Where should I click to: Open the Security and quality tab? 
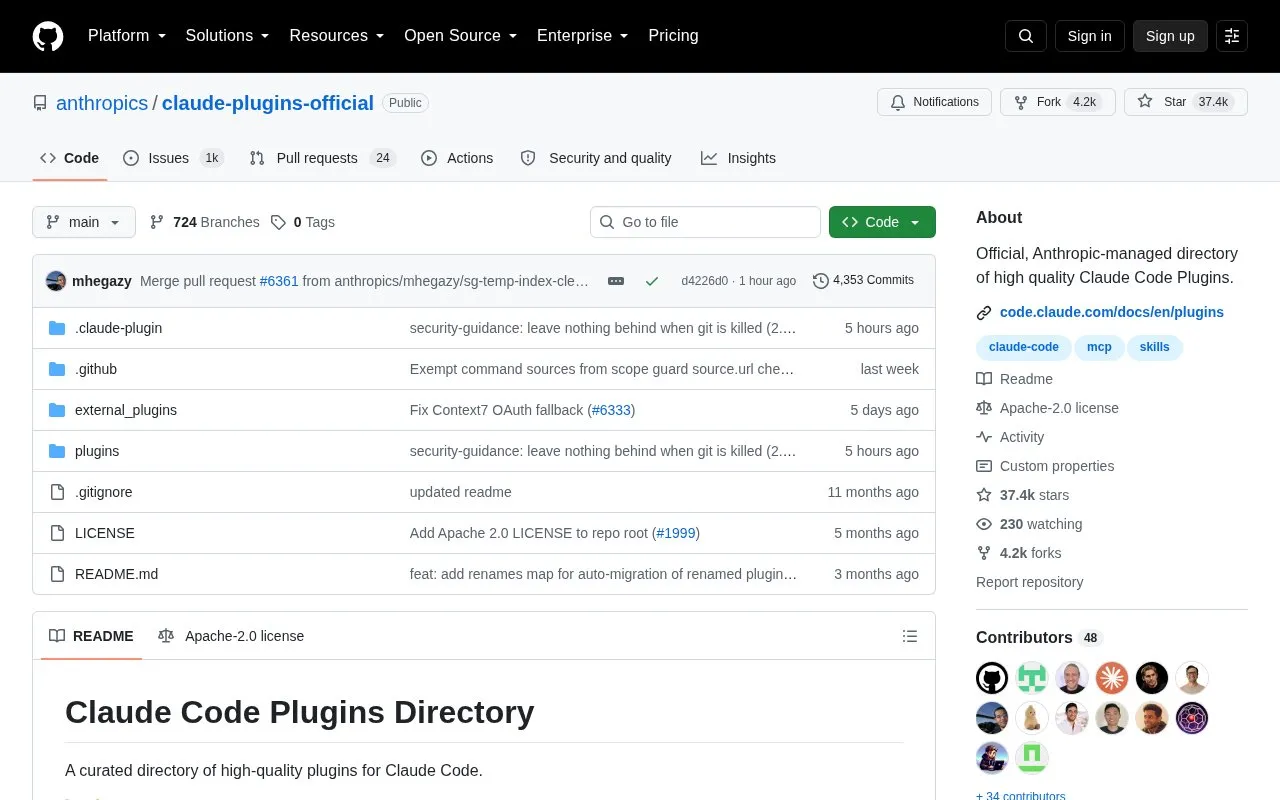coord(596,158)
